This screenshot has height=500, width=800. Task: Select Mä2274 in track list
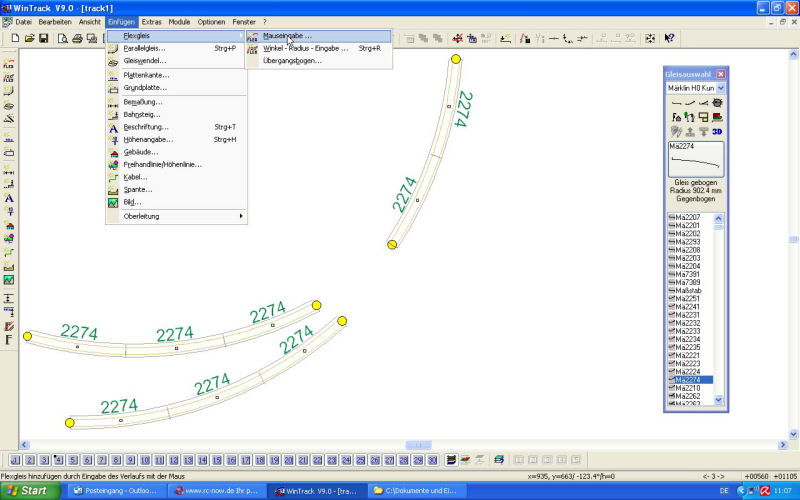[x=688, y=380]
